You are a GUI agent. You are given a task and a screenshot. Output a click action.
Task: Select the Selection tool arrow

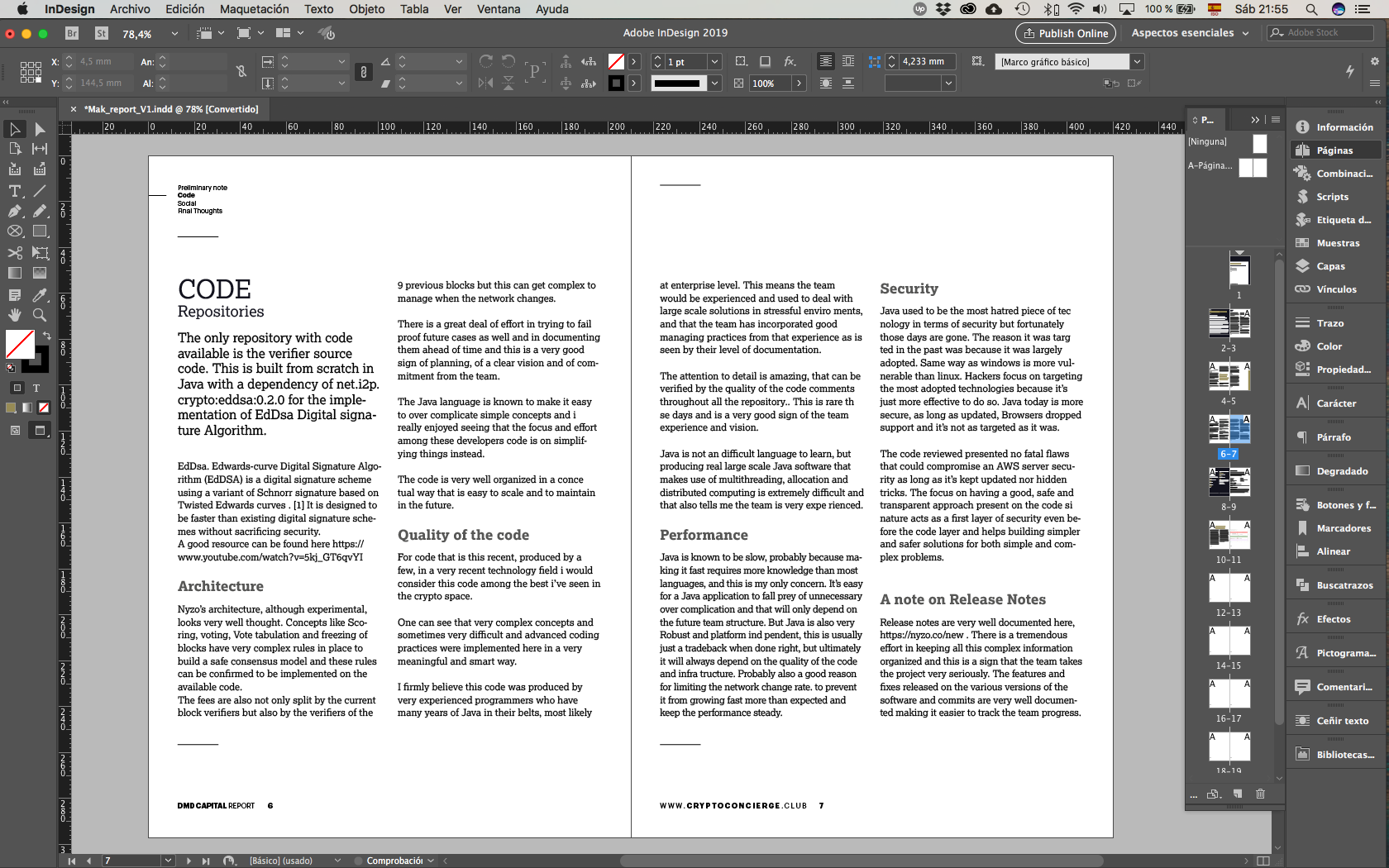(x=15, y=129)
